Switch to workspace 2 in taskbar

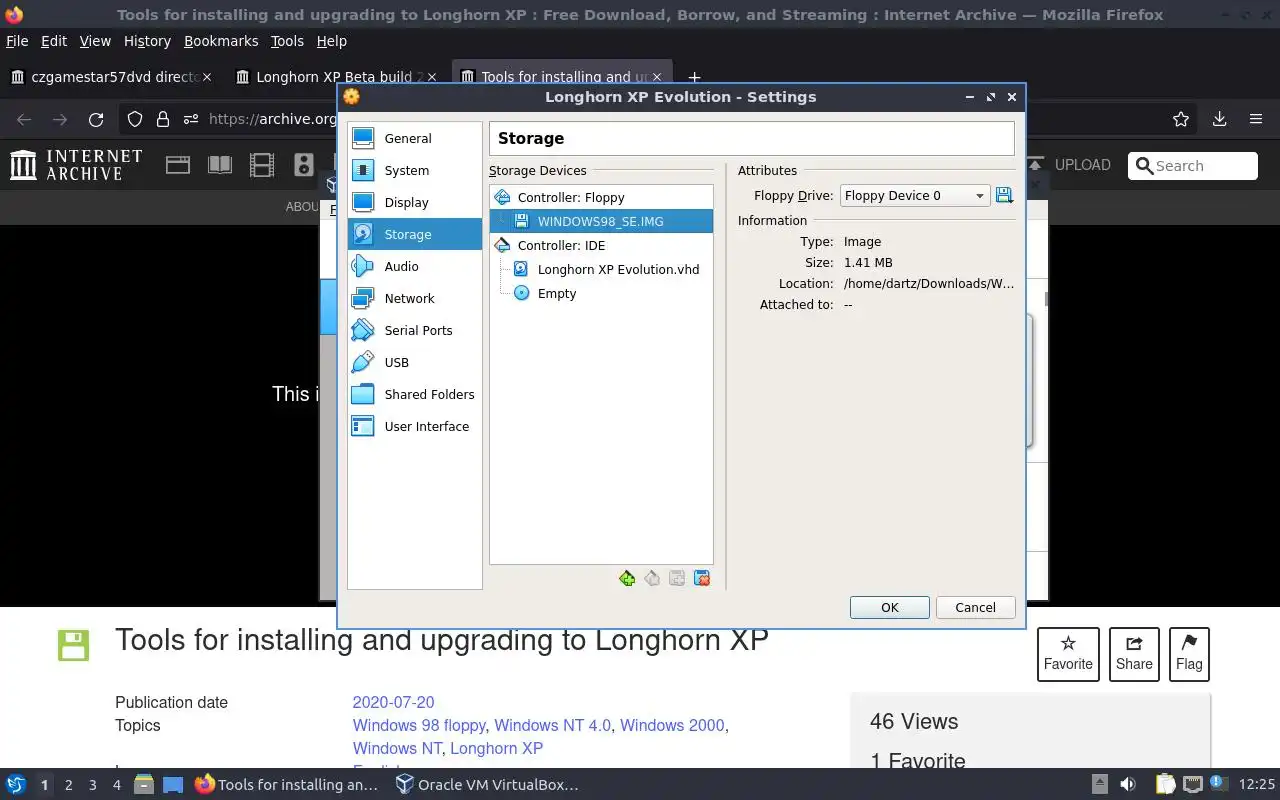point(68,785)
